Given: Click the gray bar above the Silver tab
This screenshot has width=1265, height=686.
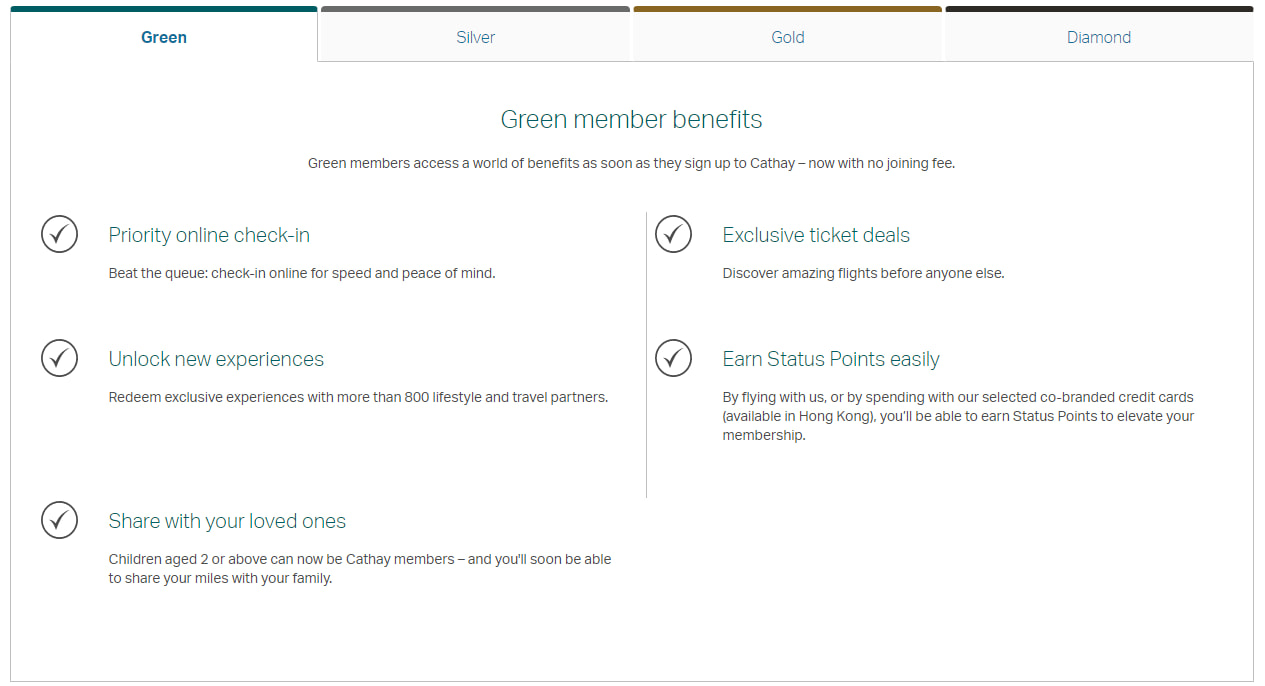Looking at the screenshot, I should pyautogui.click(x=475, y=7).
